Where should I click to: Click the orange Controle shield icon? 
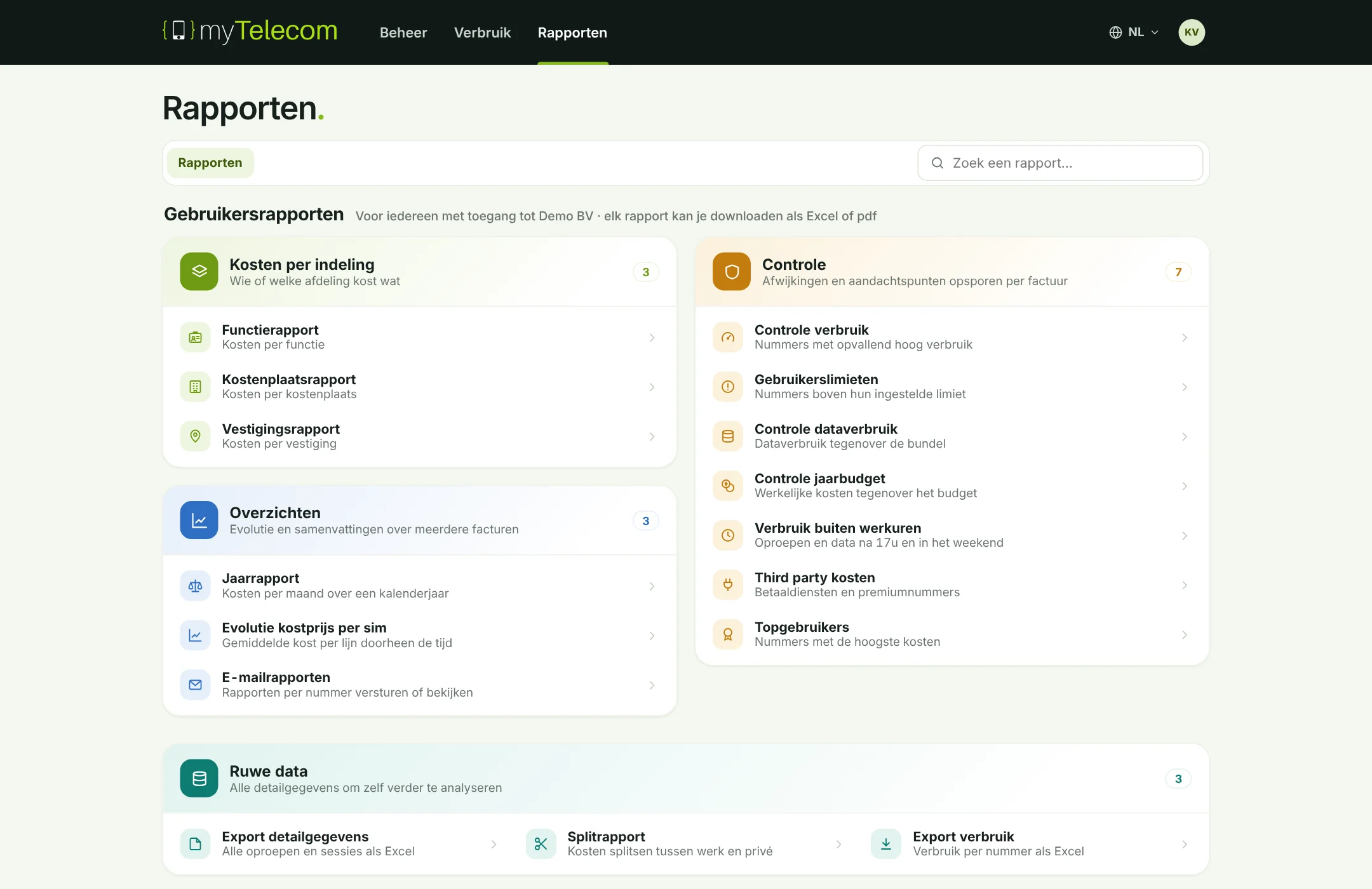click(732, 272)
